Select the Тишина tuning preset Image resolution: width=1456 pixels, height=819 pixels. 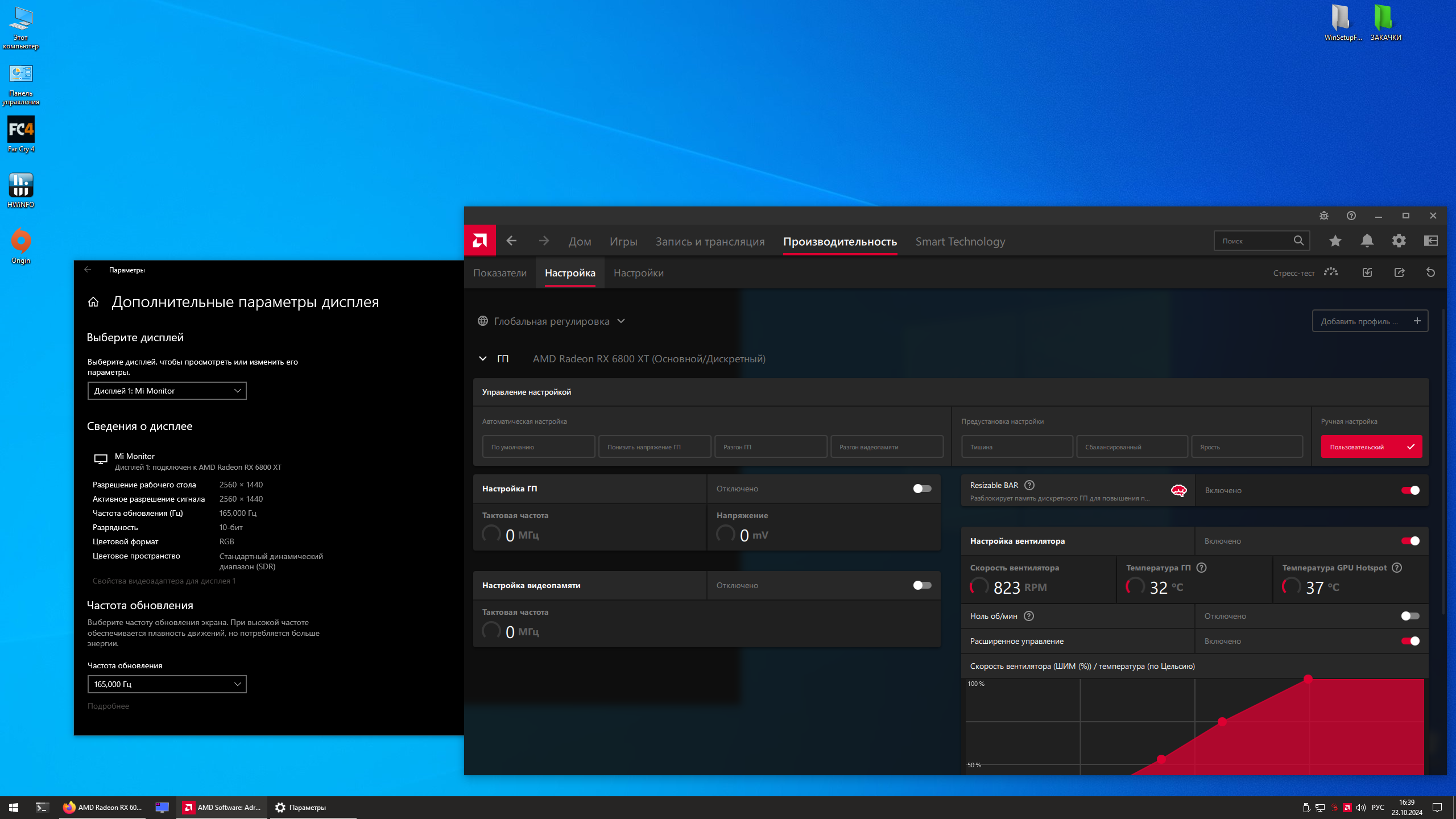coord(1016,447)
